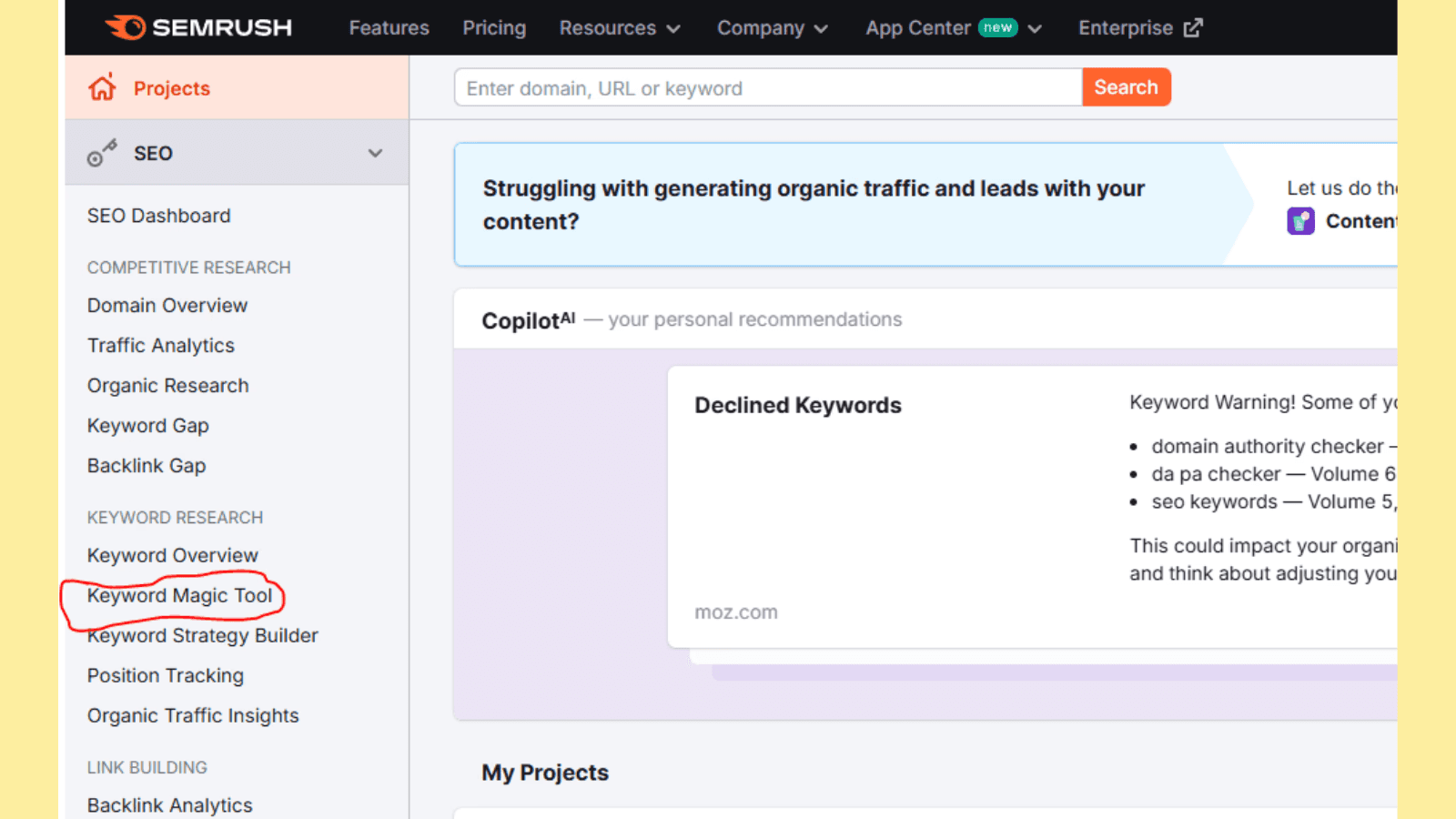Click the purple Content app icon
Image resolution: width=1456 pixels, height=819 pixels.
click(1300, 221)
